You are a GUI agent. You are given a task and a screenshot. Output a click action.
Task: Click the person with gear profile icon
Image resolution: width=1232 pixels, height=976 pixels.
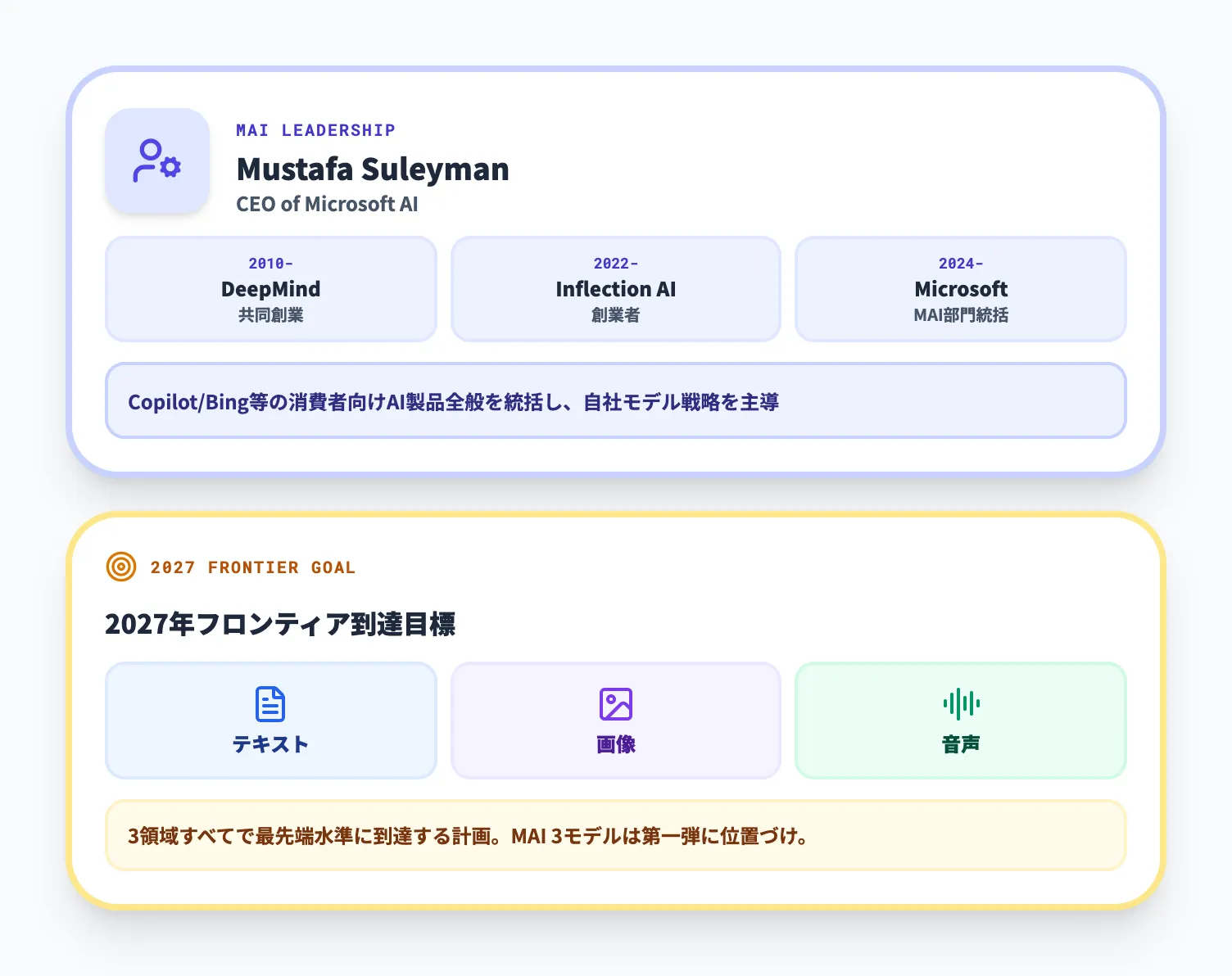point(157,161)
